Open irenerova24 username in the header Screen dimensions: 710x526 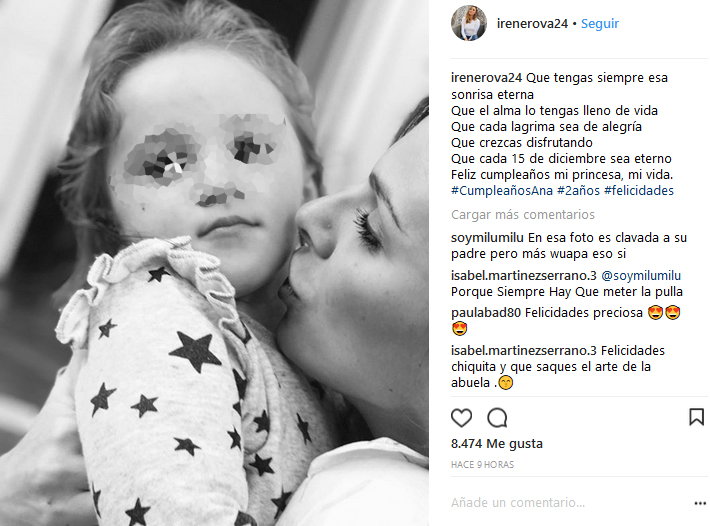click(x=532, y=24)
